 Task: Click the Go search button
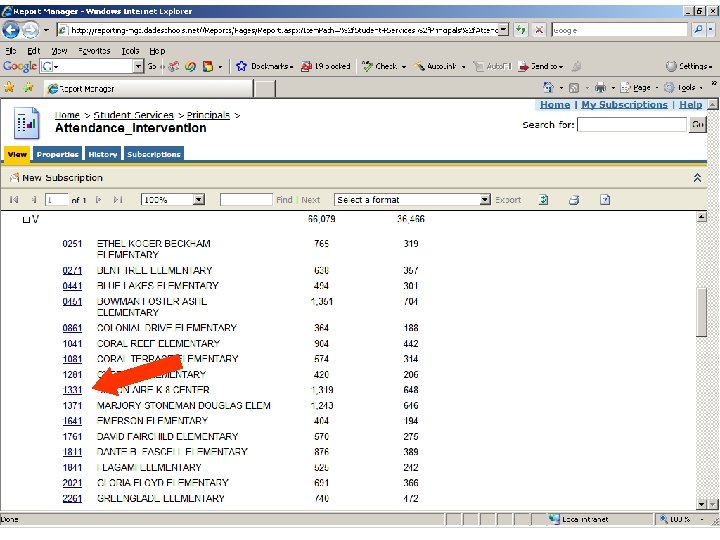pos(698,124)
